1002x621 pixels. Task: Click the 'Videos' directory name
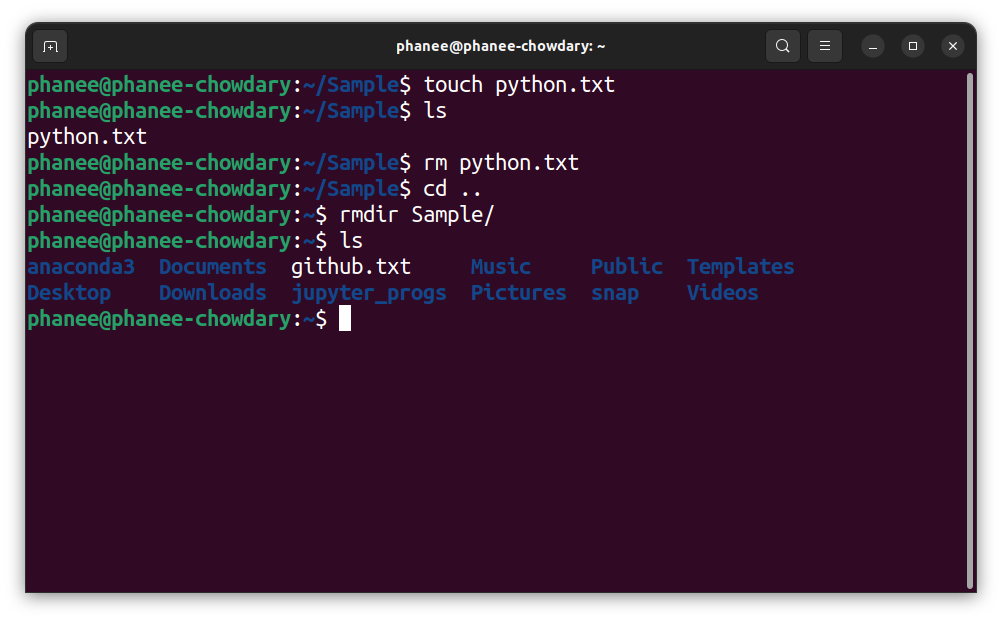[x=722, y=293]
